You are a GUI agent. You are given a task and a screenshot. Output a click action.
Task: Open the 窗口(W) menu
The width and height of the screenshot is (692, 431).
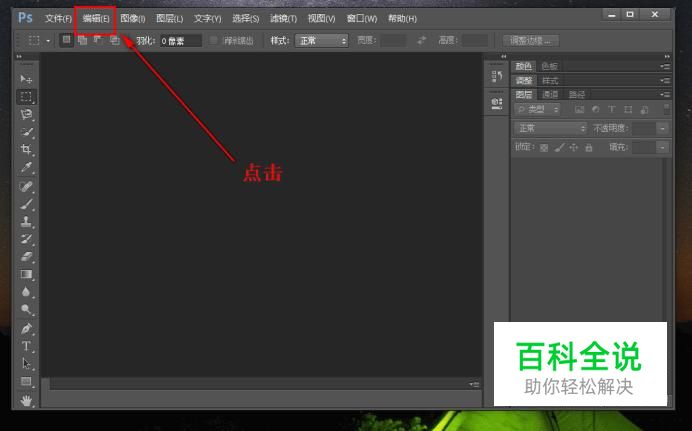tap(362, 19)
